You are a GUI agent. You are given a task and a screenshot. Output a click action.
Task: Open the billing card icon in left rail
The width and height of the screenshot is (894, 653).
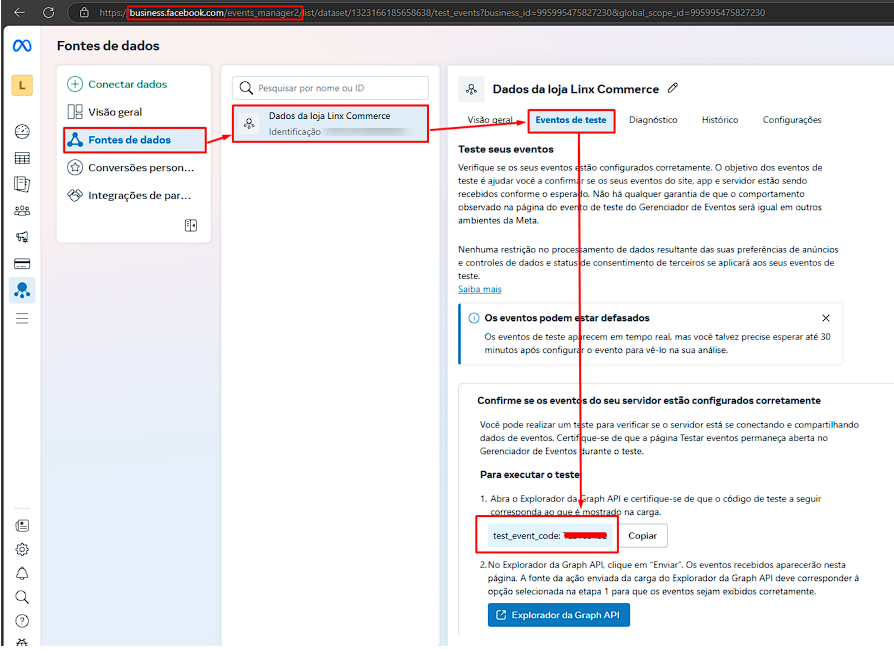coord(22,263)
